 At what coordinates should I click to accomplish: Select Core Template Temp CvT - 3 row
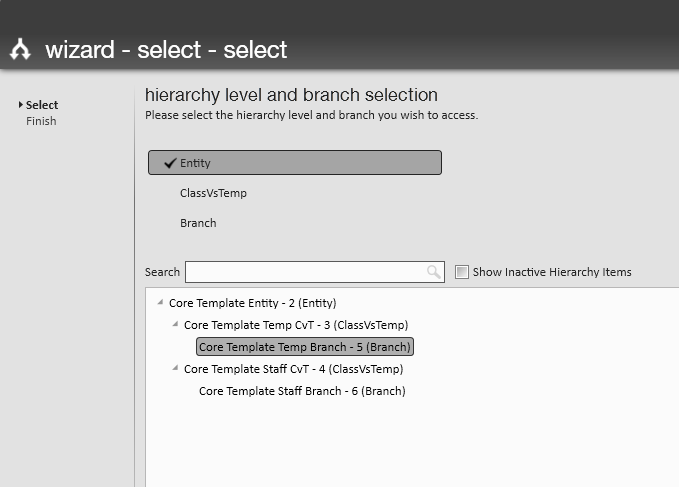tap(296, 325)
